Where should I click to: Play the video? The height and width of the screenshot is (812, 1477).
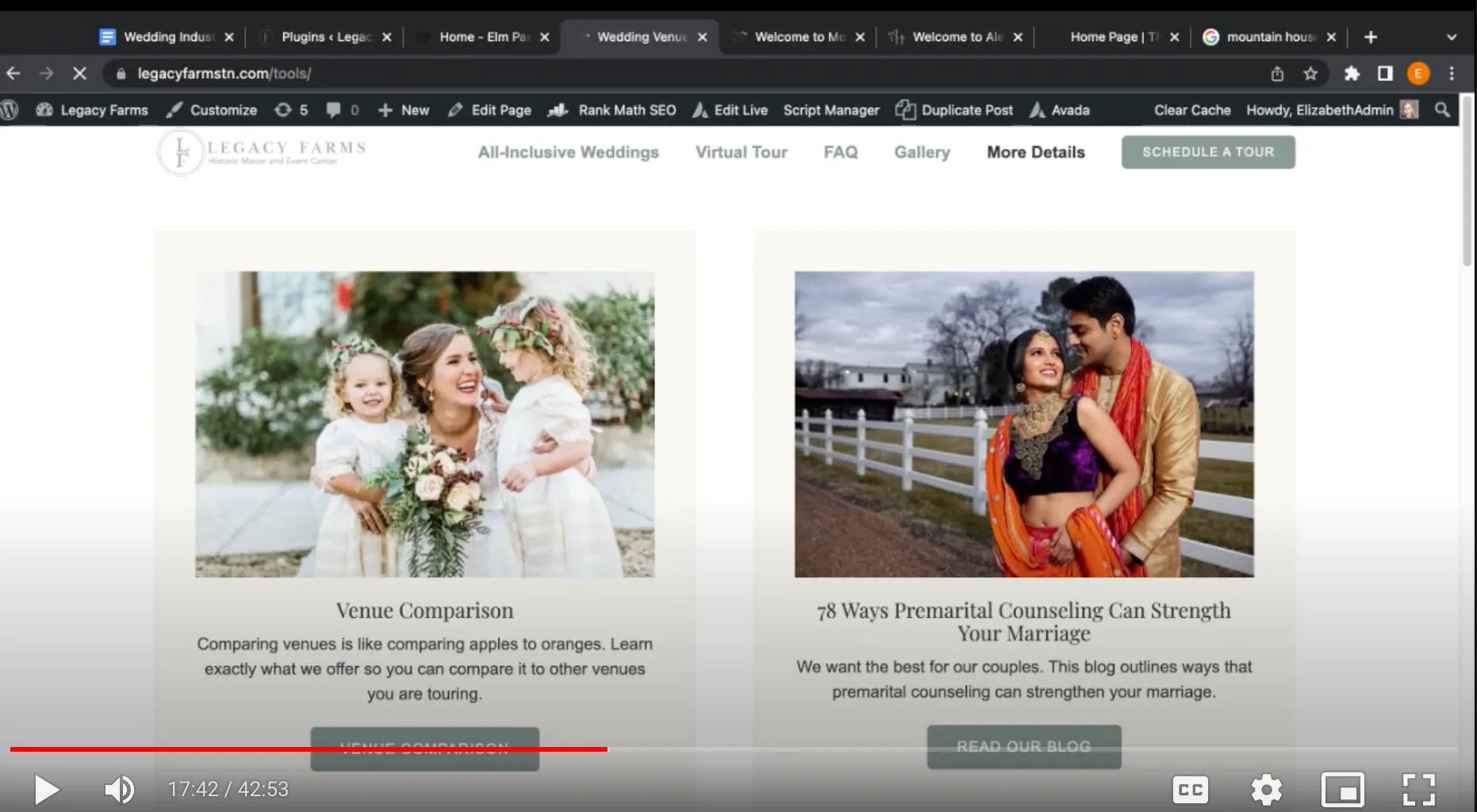[46, 789]
